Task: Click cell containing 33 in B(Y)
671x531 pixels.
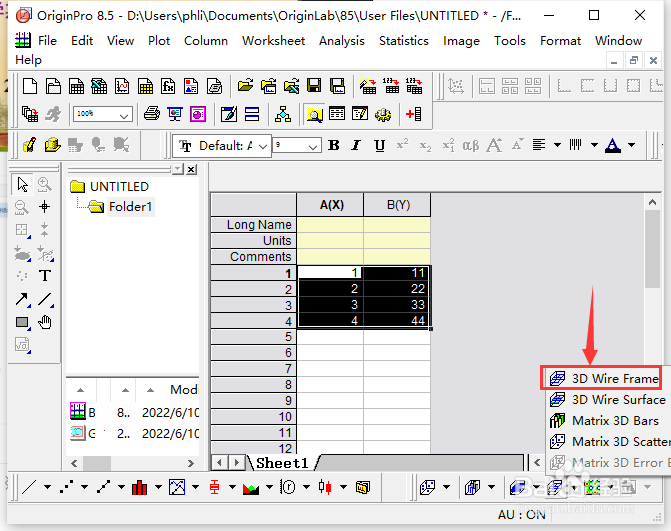Action: pos(398,304)
